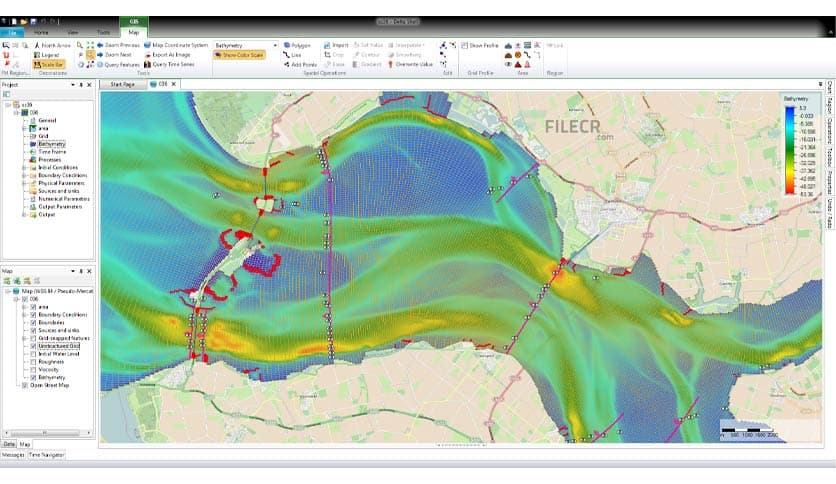Open the Start Page document tab

[x=122, y=84]
